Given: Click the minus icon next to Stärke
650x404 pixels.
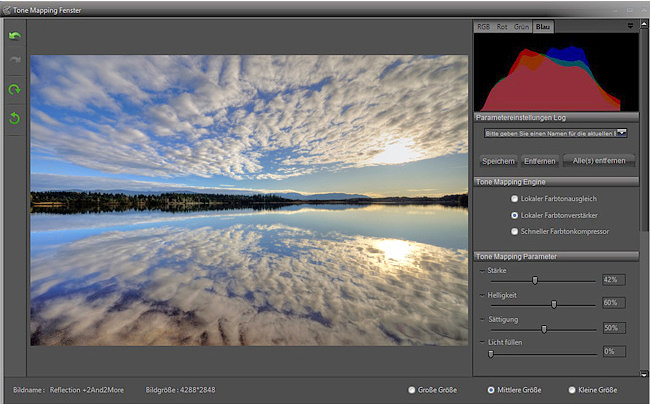Looking at the screenshot, I should click(482, 270).
